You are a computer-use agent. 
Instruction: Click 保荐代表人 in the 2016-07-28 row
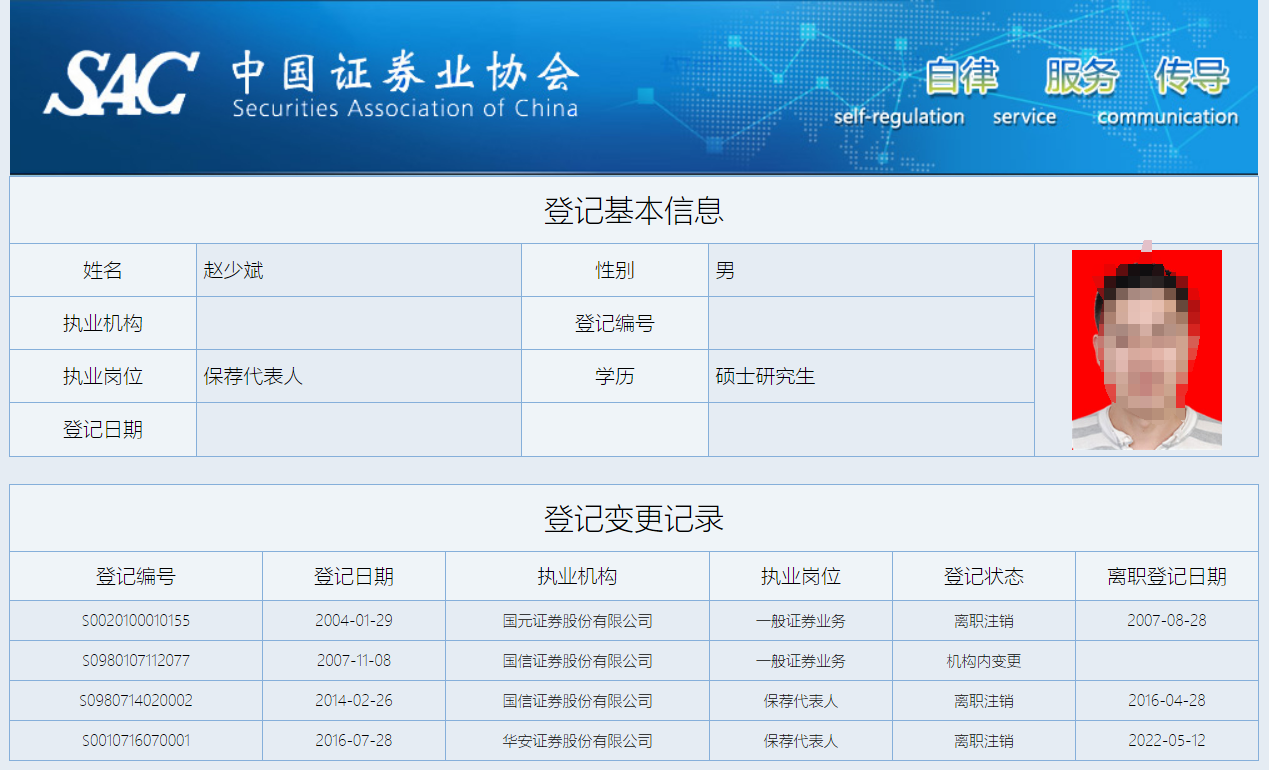801,740
